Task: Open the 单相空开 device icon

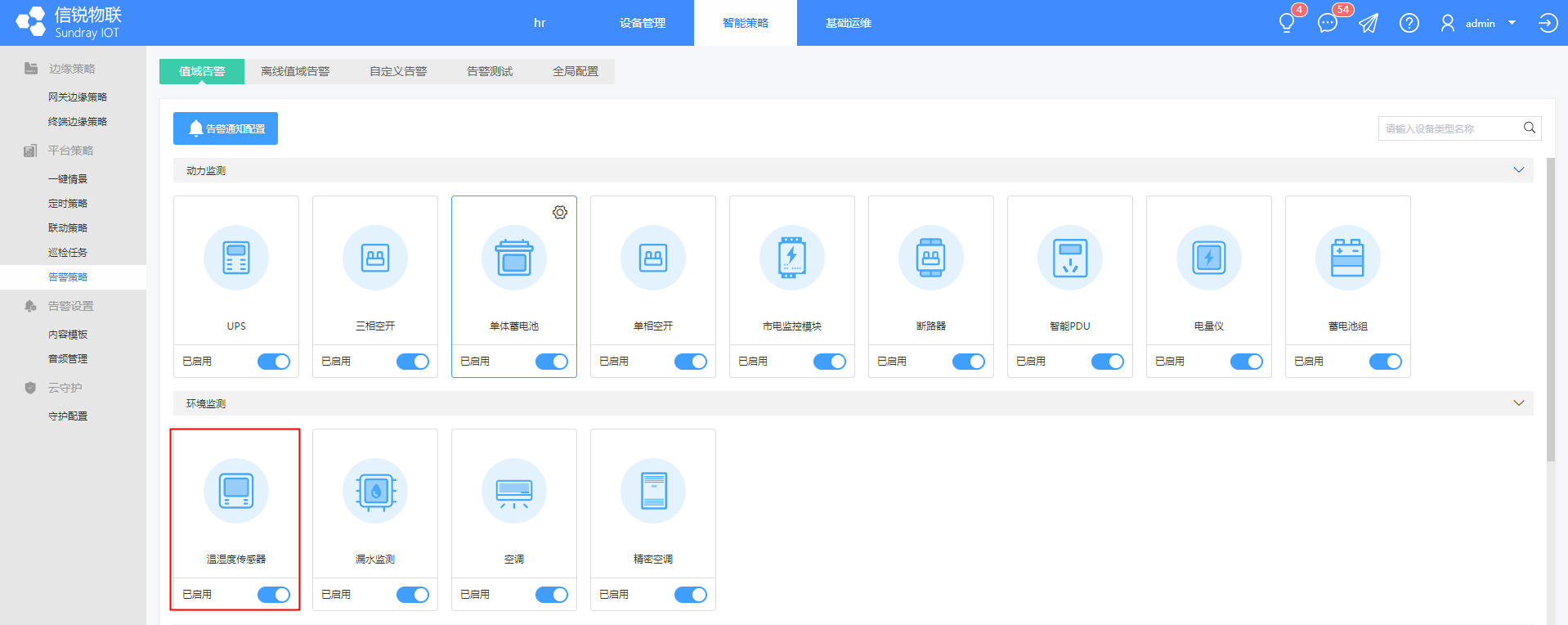Action: [x=653, y=258]
